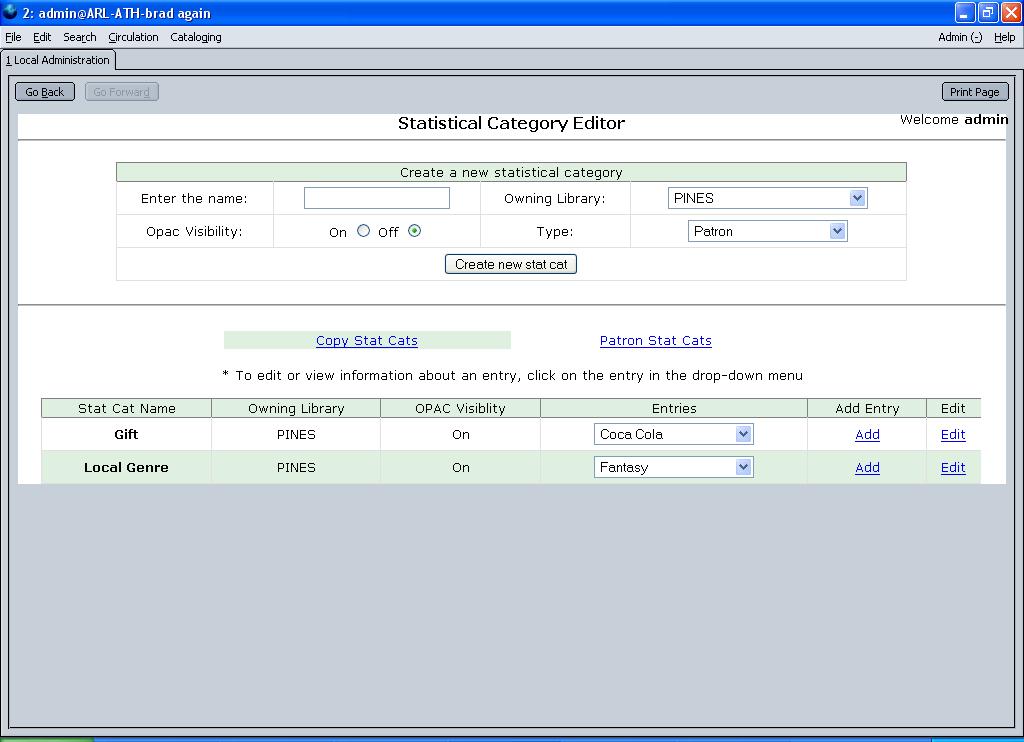Click the stat category name input field

(377, 198)
